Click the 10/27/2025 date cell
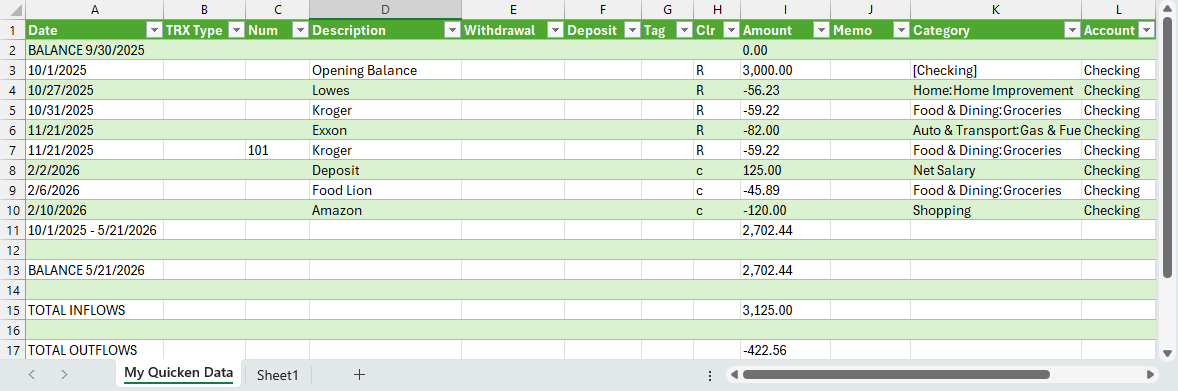 (94, 90)
